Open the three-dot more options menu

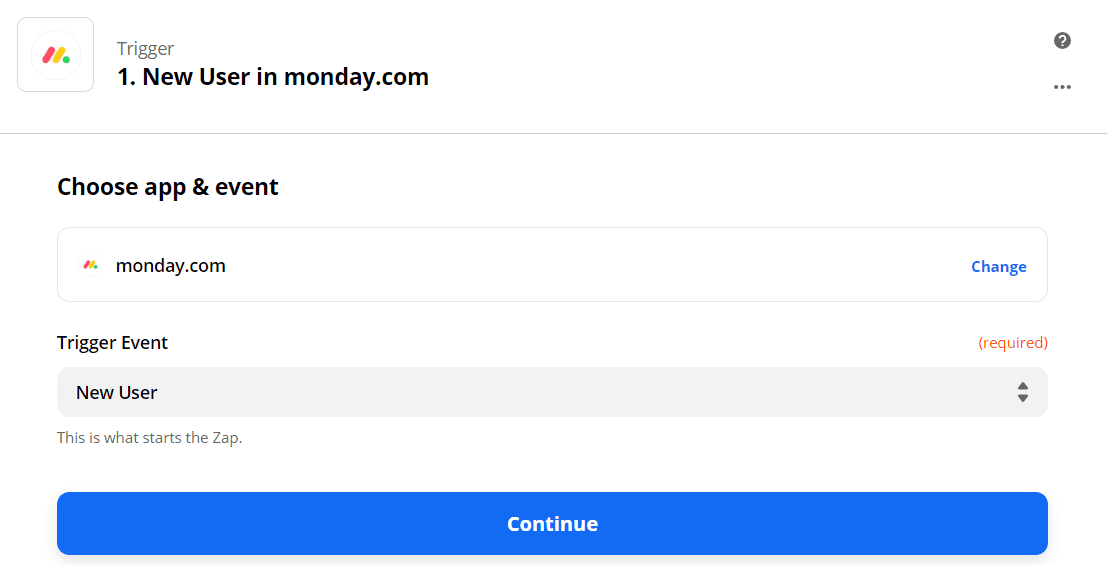pyautogui.click(x=1062, y=87)
